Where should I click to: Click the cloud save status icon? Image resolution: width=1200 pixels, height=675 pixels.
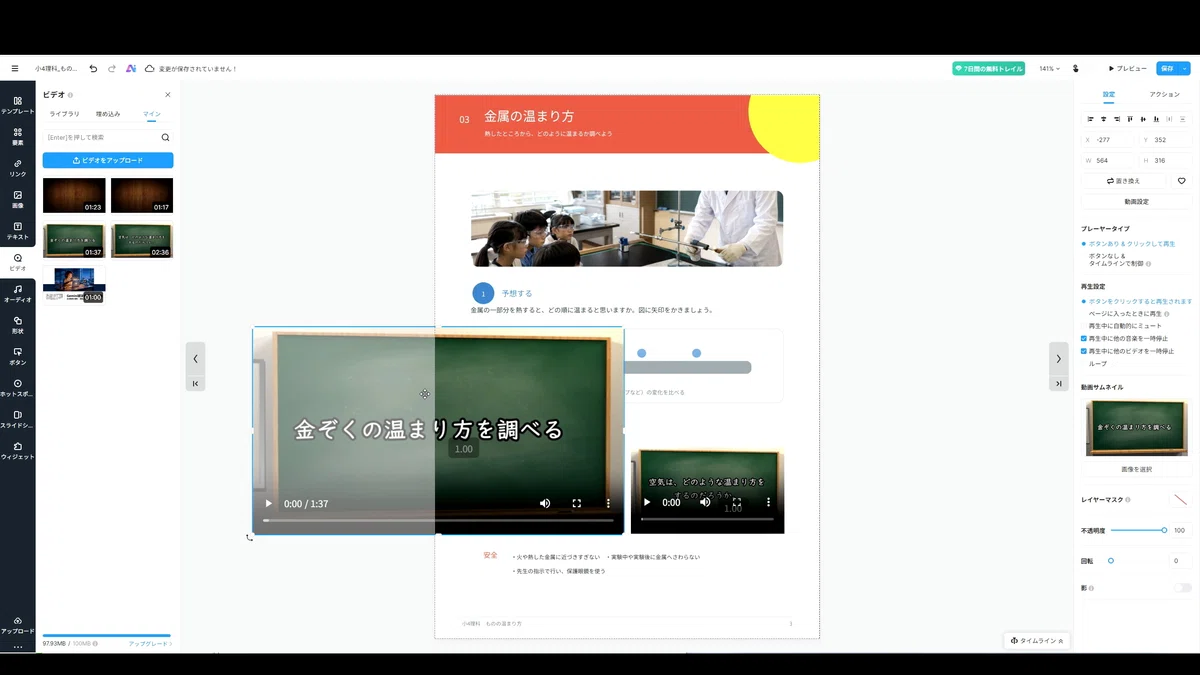[150, 69]
